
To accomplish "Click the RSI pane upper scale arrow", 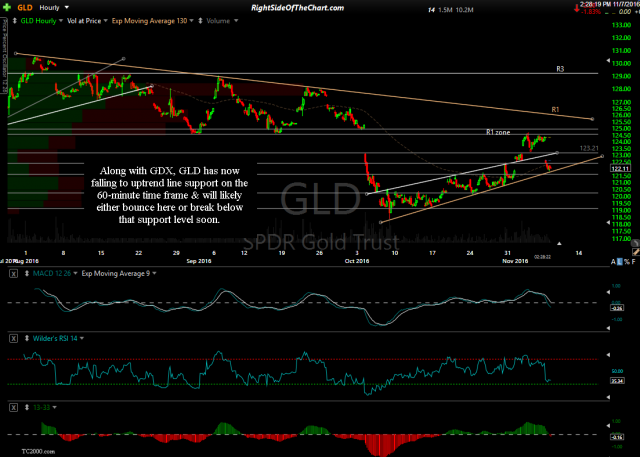I will (609, 354).
